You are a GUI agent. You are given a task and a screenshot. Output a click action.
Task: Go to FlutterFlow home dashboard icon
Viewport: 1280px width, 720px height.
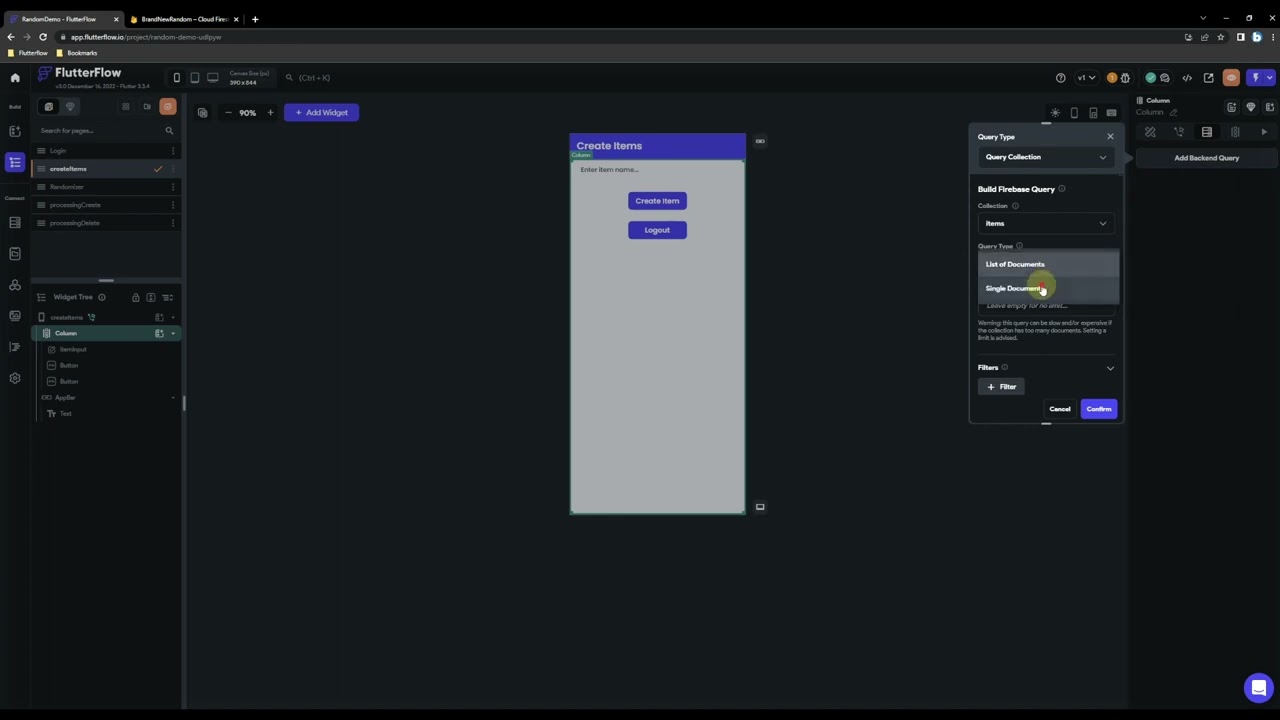15,77
